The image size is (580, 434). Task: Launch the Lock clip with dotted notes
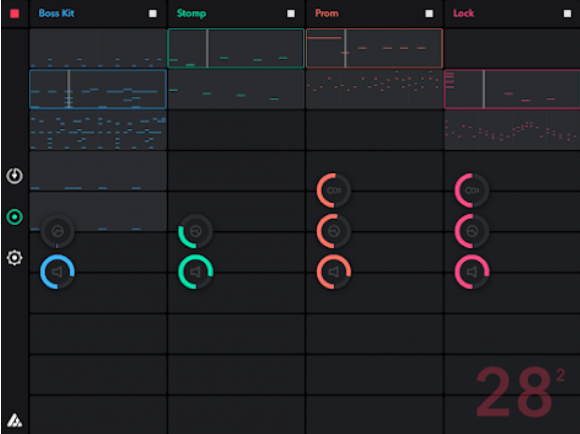[x=512, y=130]
